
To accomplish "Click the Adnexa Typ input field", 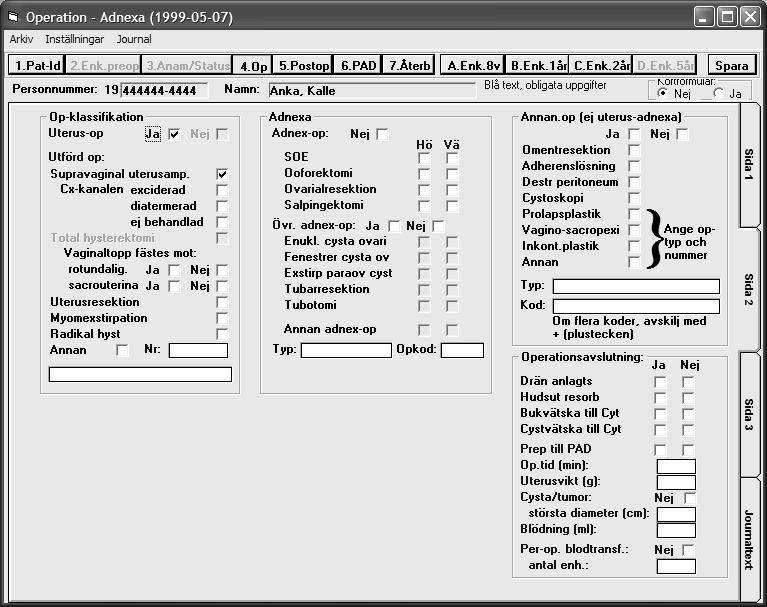I will pyautogui.click(x=346, y=350).
